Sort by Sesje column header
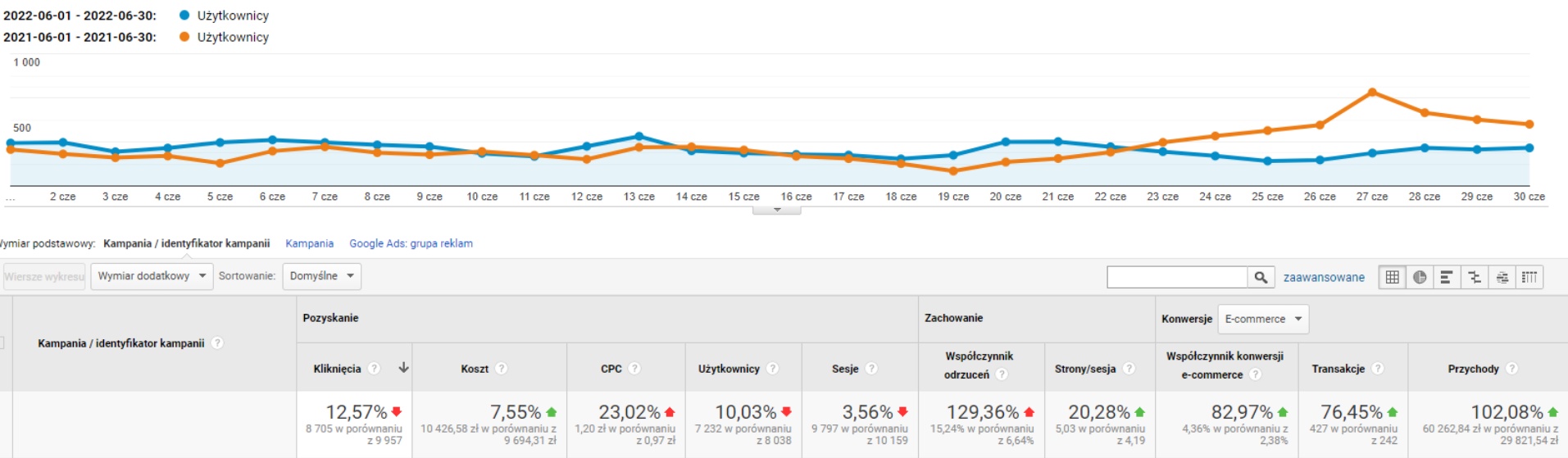 pyautogui.click(x=845, y=369)
